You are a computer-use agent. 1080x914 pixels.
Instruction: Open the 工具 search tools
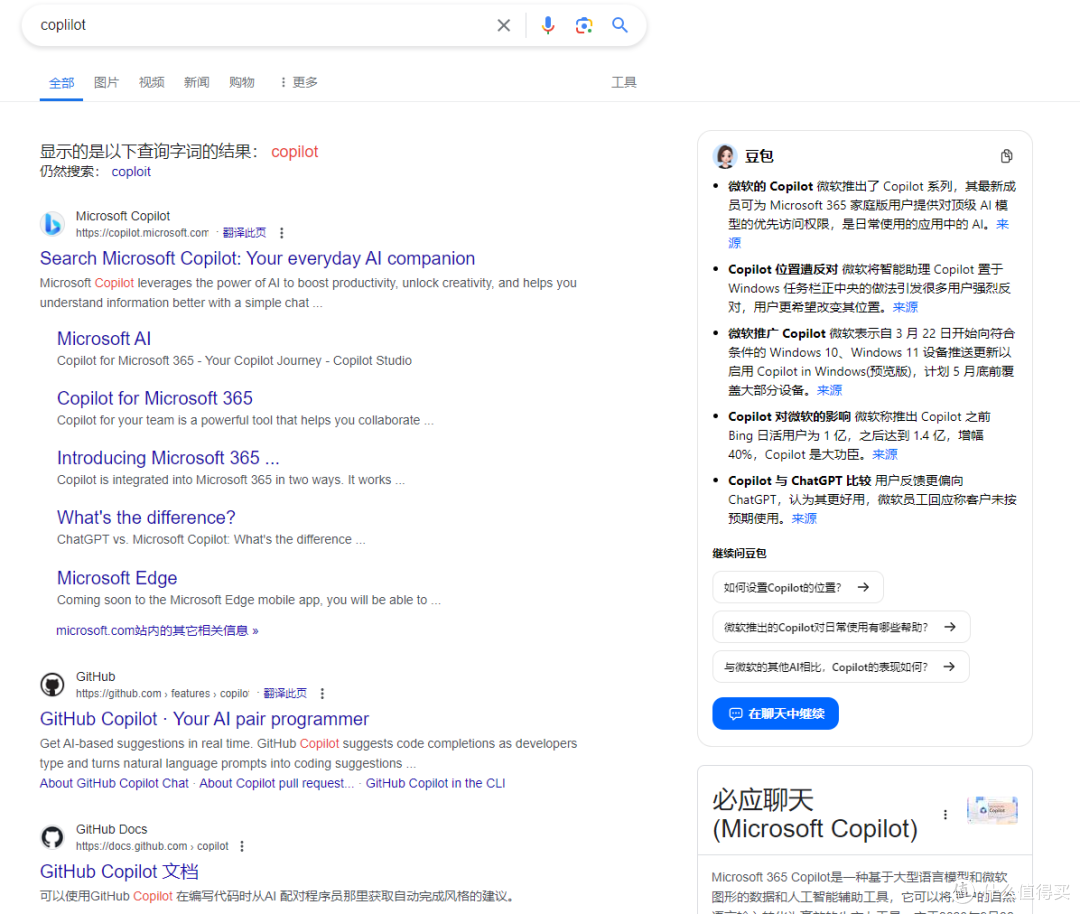click(624, 83)
